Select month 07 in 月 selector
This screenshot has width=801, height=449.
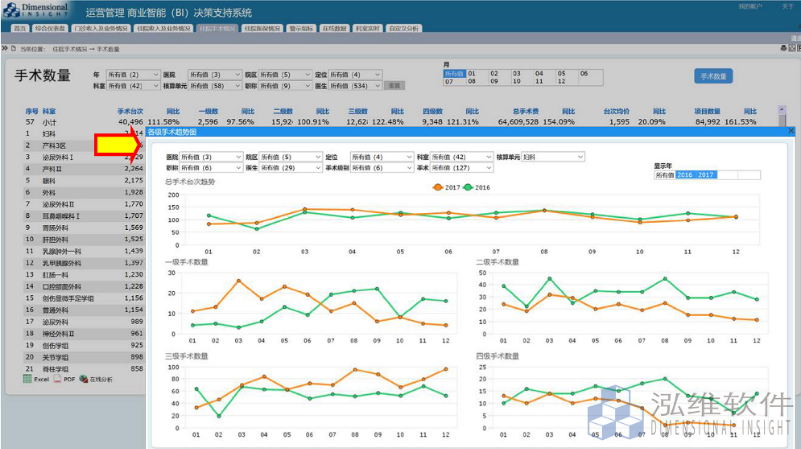449,81
